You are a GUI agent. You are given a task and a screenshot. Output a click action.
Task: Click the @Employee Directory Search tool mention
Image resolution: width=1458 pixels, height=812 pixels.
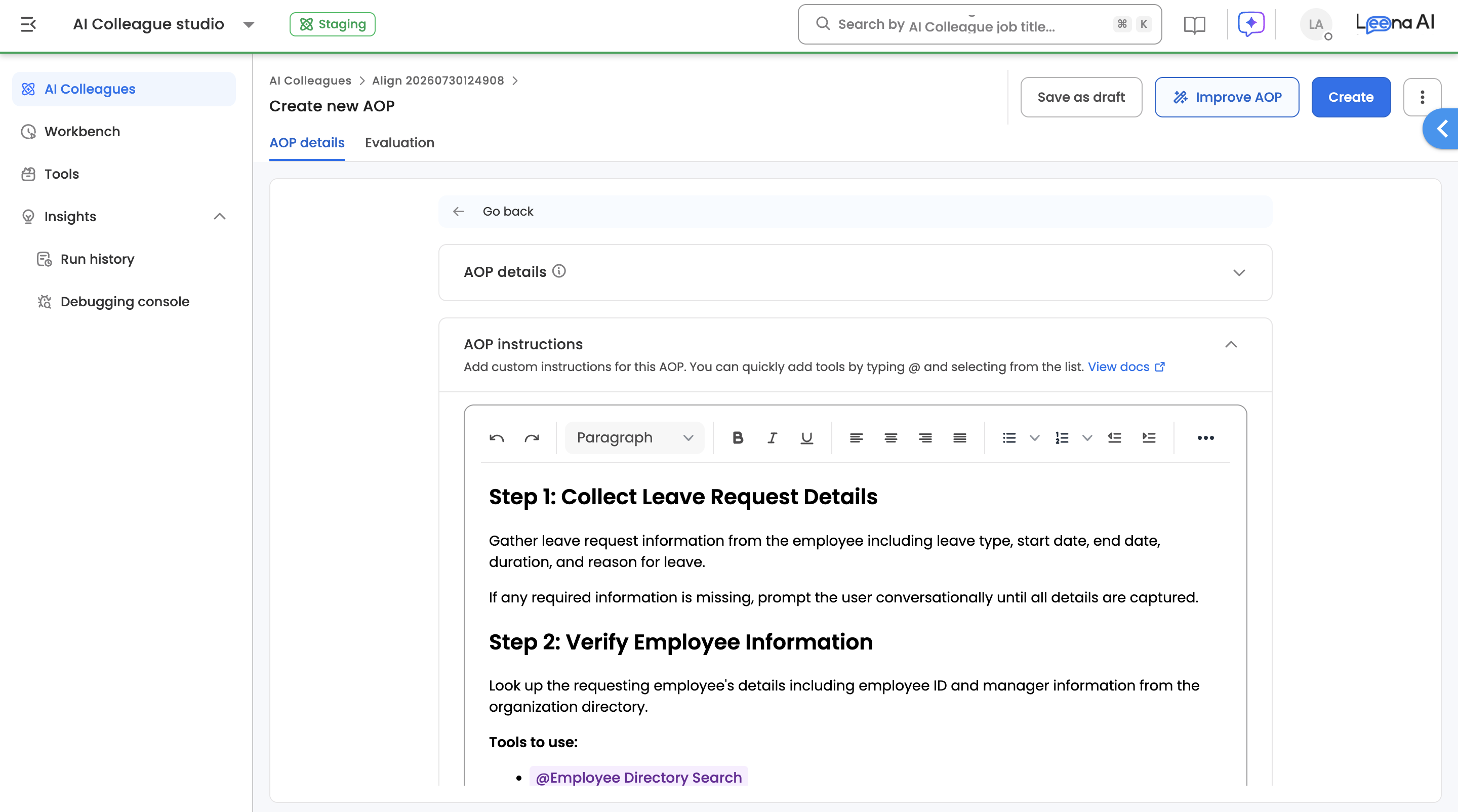(x=638, y=777)
